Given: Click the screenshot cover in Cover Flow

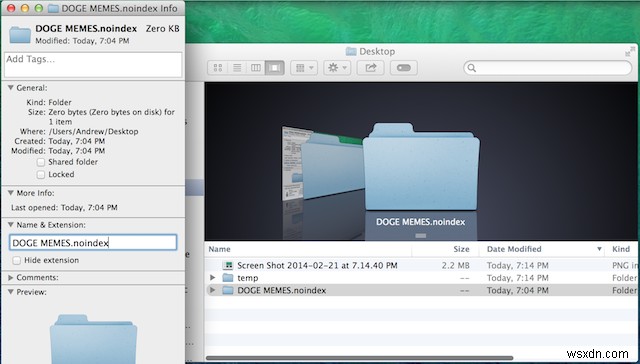Looking at the screenshot, I should click(291, 163).
